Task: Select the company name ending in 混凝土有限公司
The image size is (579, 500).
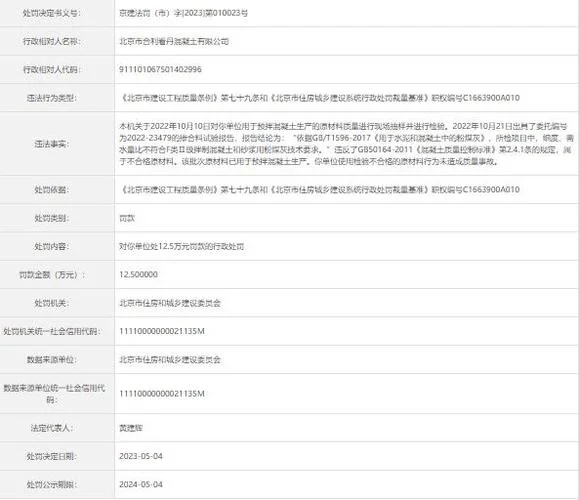Action: coord(174,41)
